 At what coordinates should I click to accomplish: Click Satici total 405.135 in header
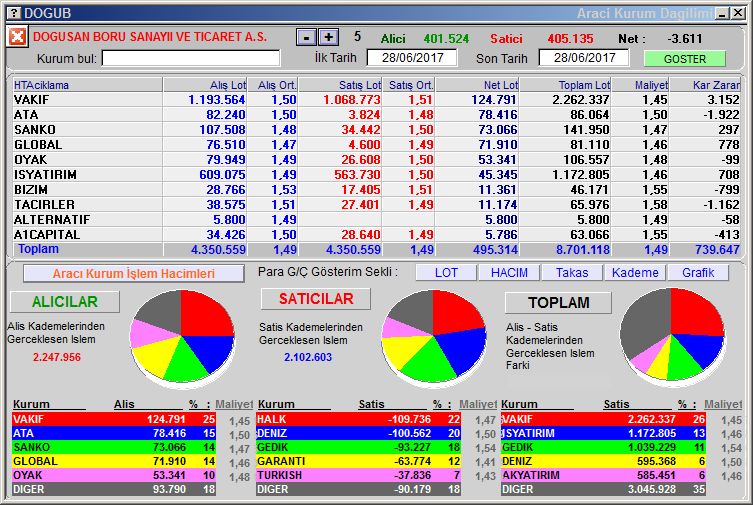click(x=571, y=38)
